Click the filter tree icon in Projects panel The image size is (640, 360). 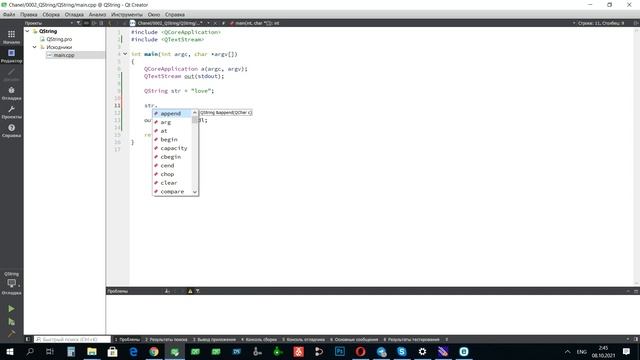coord(79,23)
